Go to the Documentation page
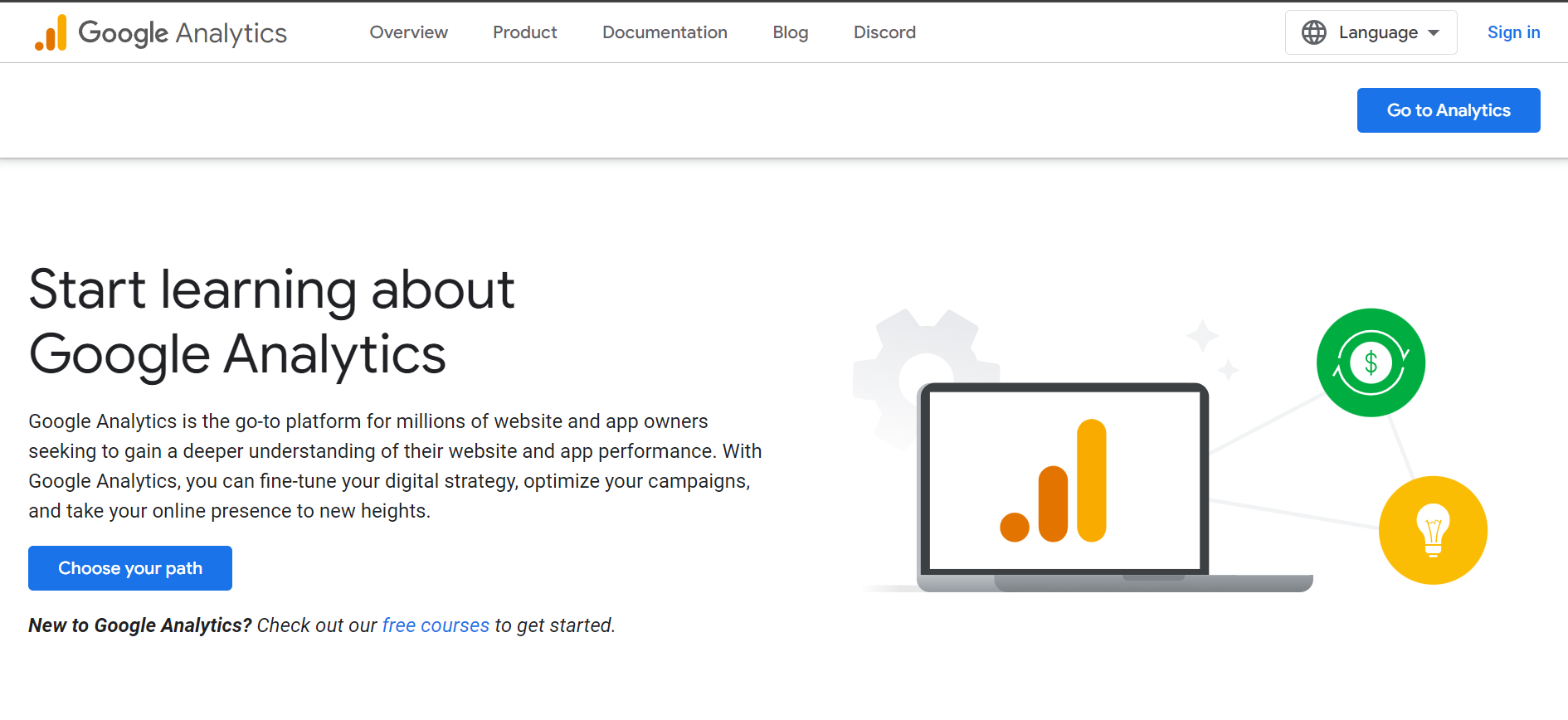This screenshot has height=720, width=1568. click(665, 32)
